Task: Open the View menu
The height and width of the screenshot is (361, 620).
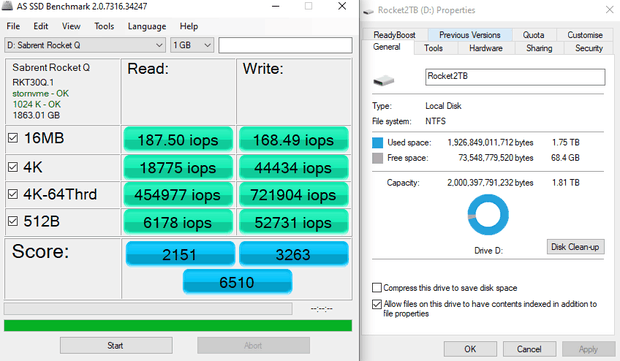Action: tap(71, 26)
